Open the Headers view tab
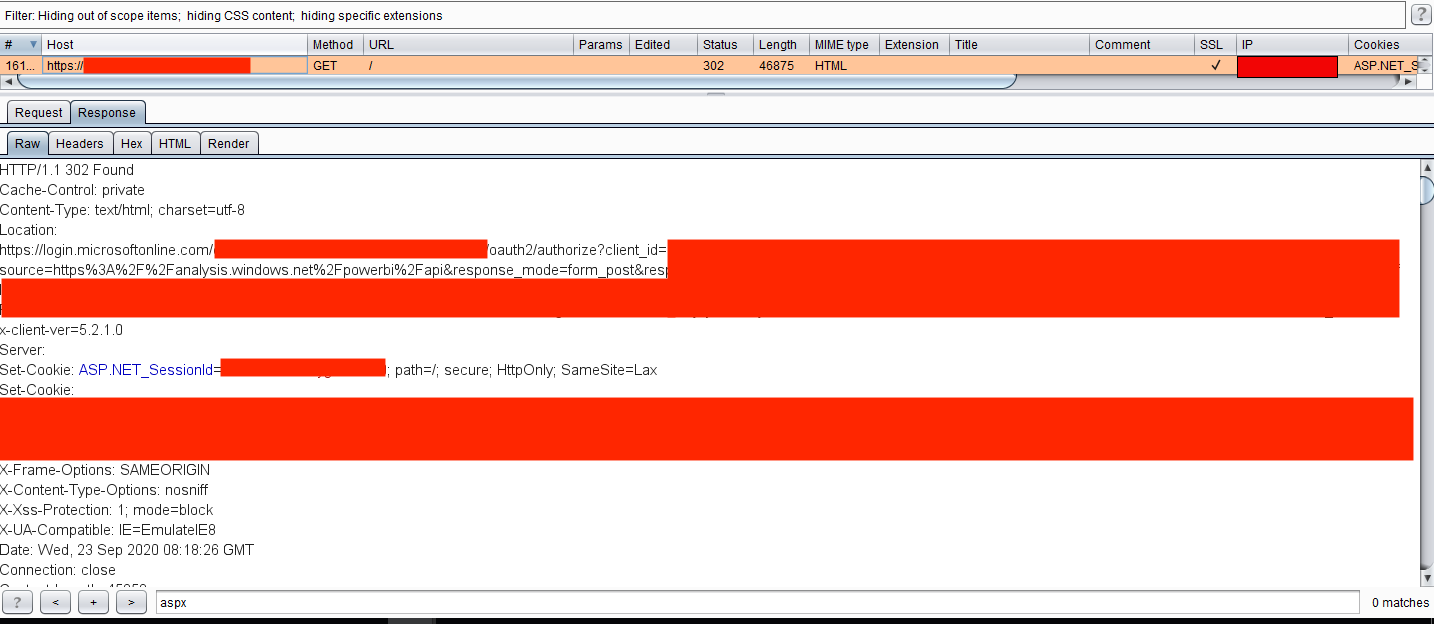This screenshot has height=624, width=1434. tap(80, 144)
